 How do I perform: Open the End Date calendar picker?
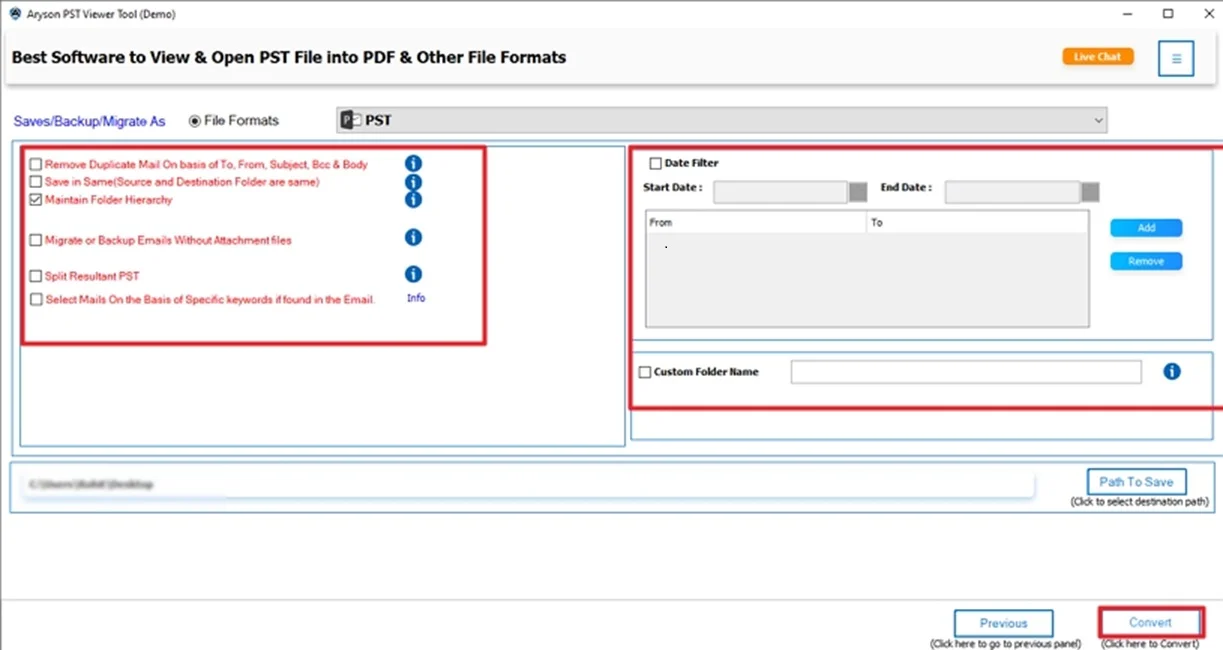(x=1090, y=192)
